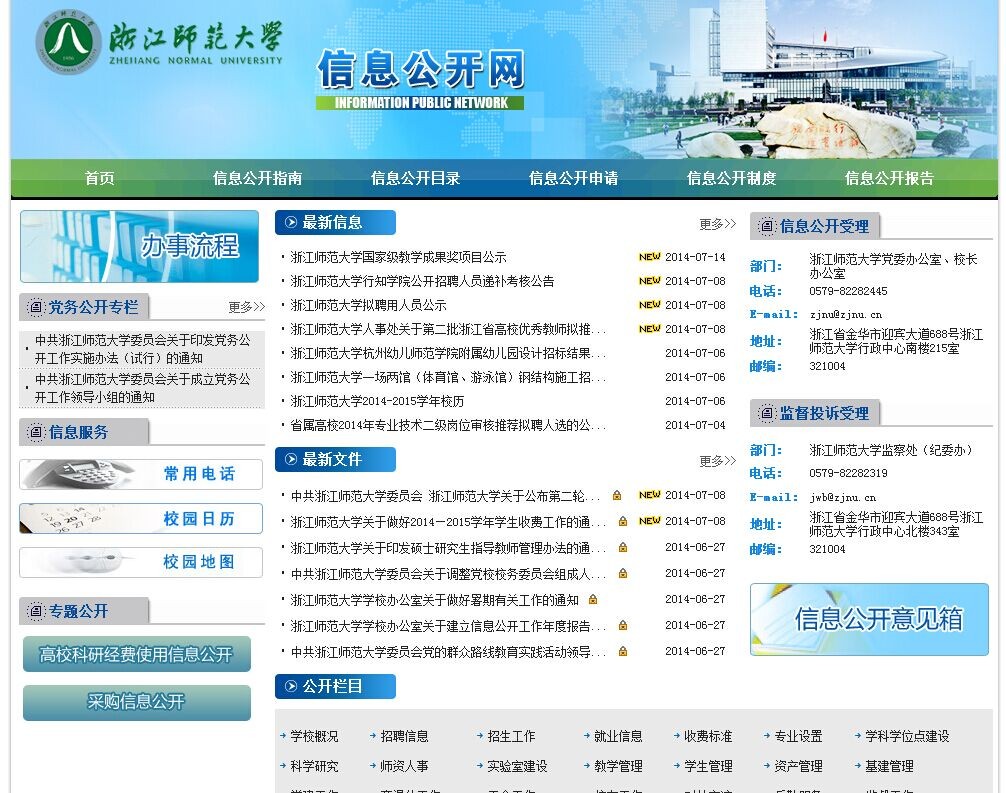Click NEW badge next to 国家级教学成果奖项目公示
Screen dimensions: 1006x793
click(x=649, y=257)
